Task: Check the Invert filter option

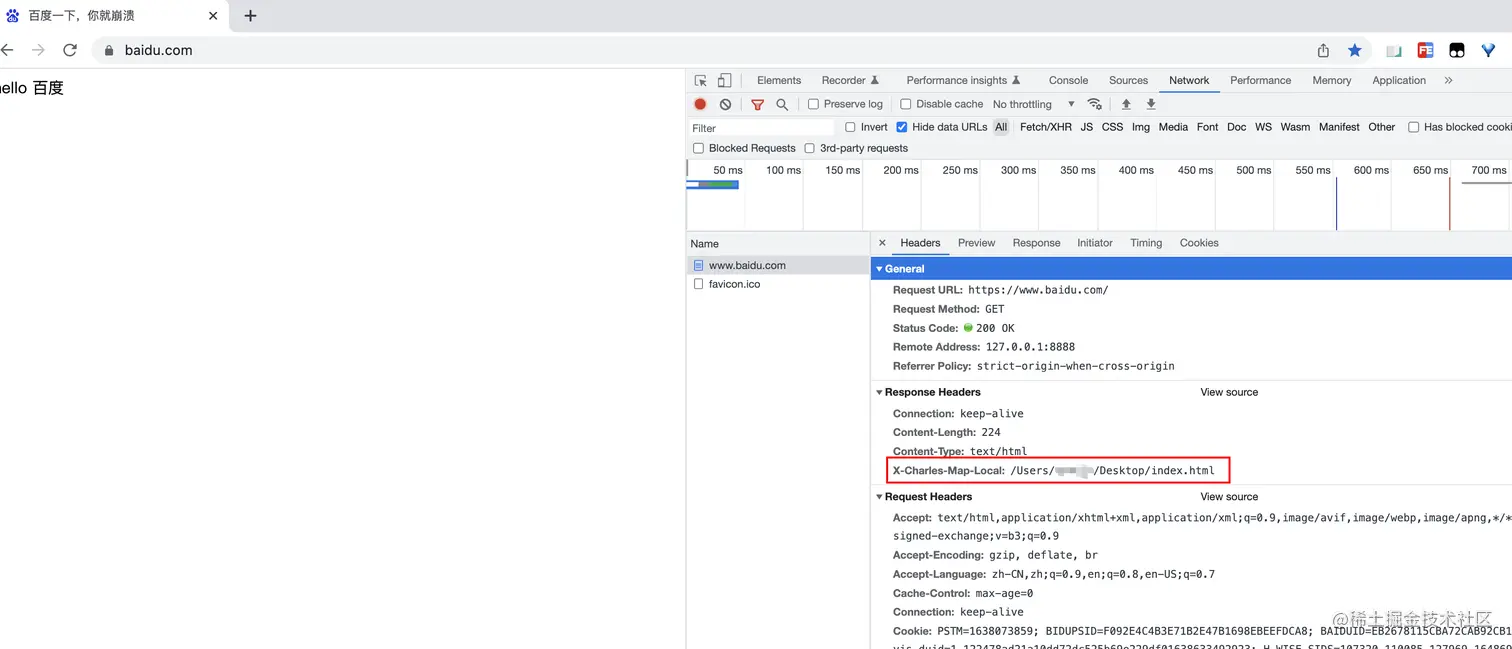Action: [x=850, y=127]
